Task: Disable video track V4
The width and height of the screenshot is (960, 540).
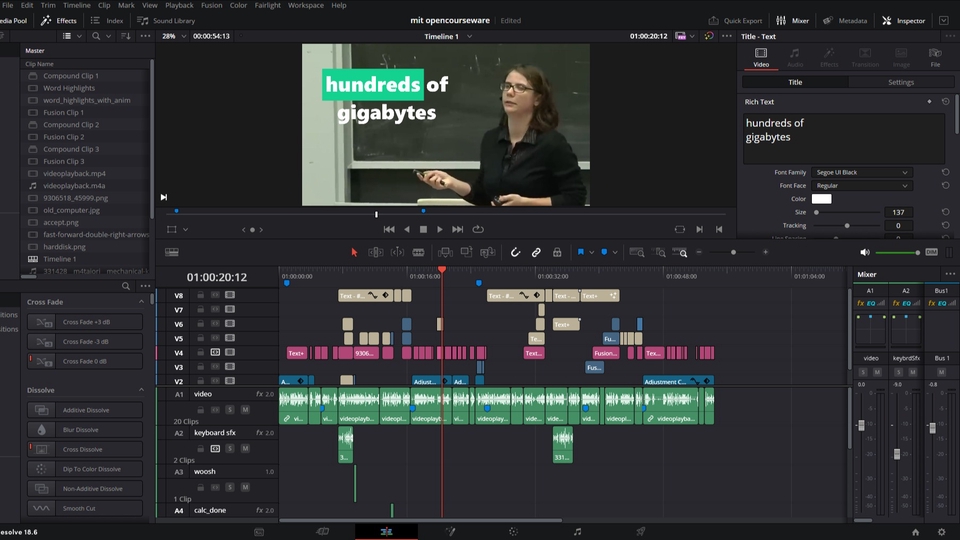Action: pyautogui.click(x=230, y=352)
